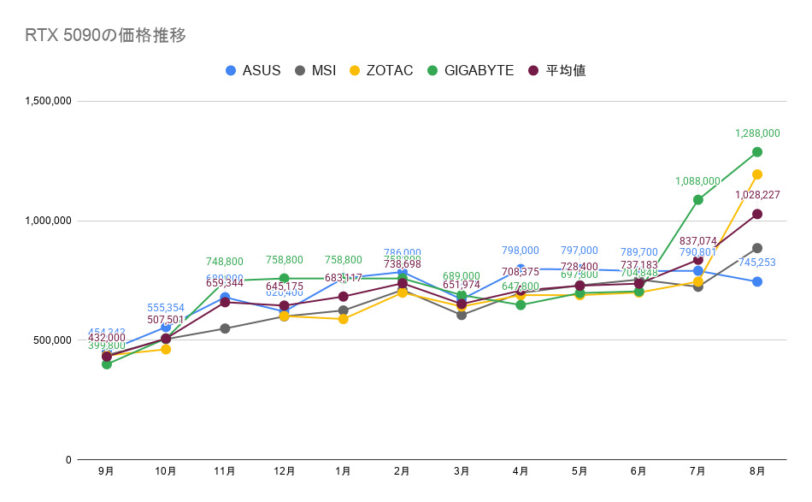
Task: Click the 4月 x-axis label
Action: (520, 471)
